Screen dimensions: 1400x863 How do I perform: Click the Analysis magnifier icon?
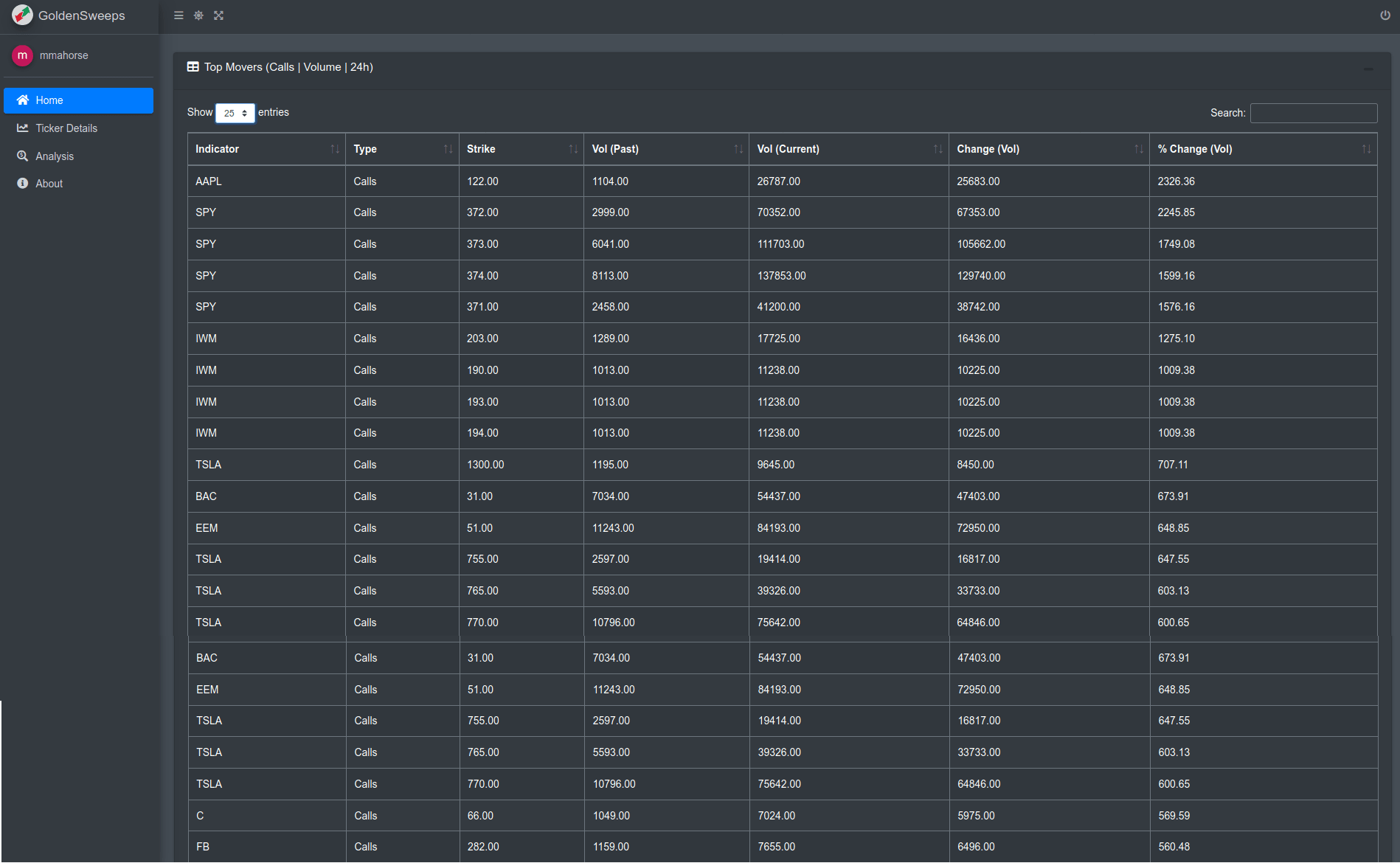[x=23, y=156]
